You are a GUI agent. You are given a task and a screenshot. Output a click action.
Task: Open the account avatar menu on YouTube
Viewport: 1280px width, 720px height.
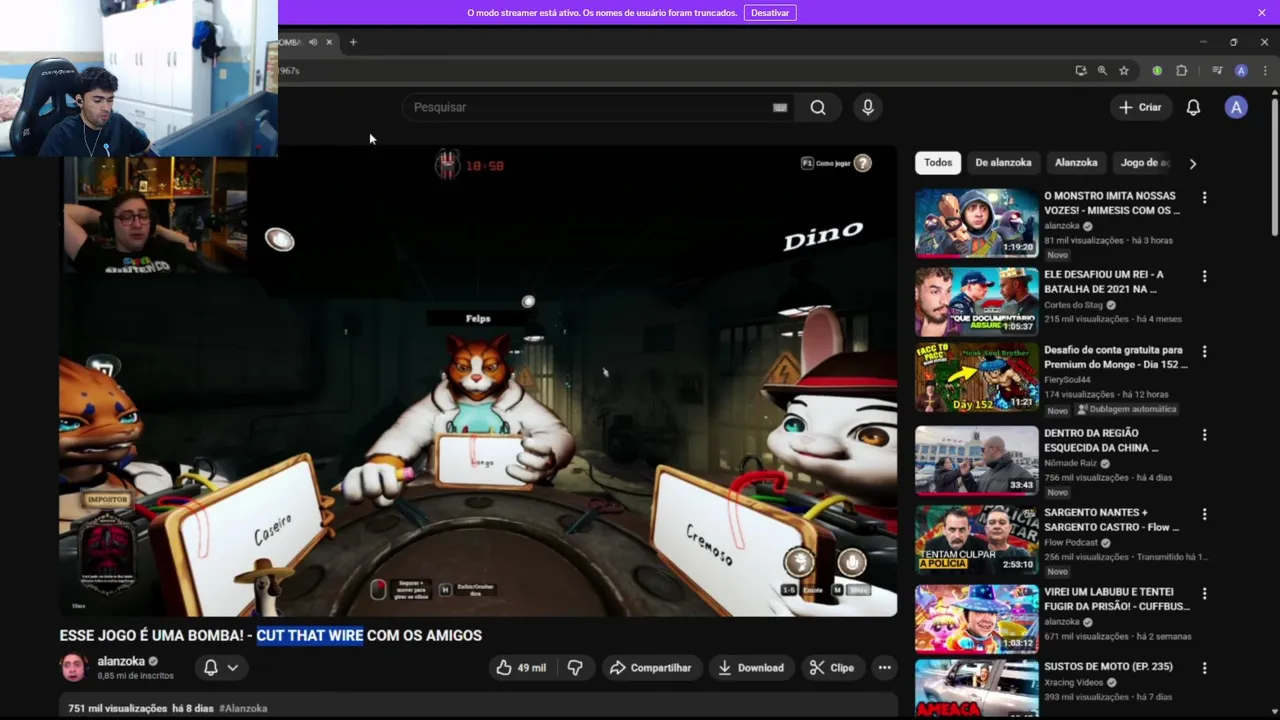pyautogui.click(x=1237, y=107)
